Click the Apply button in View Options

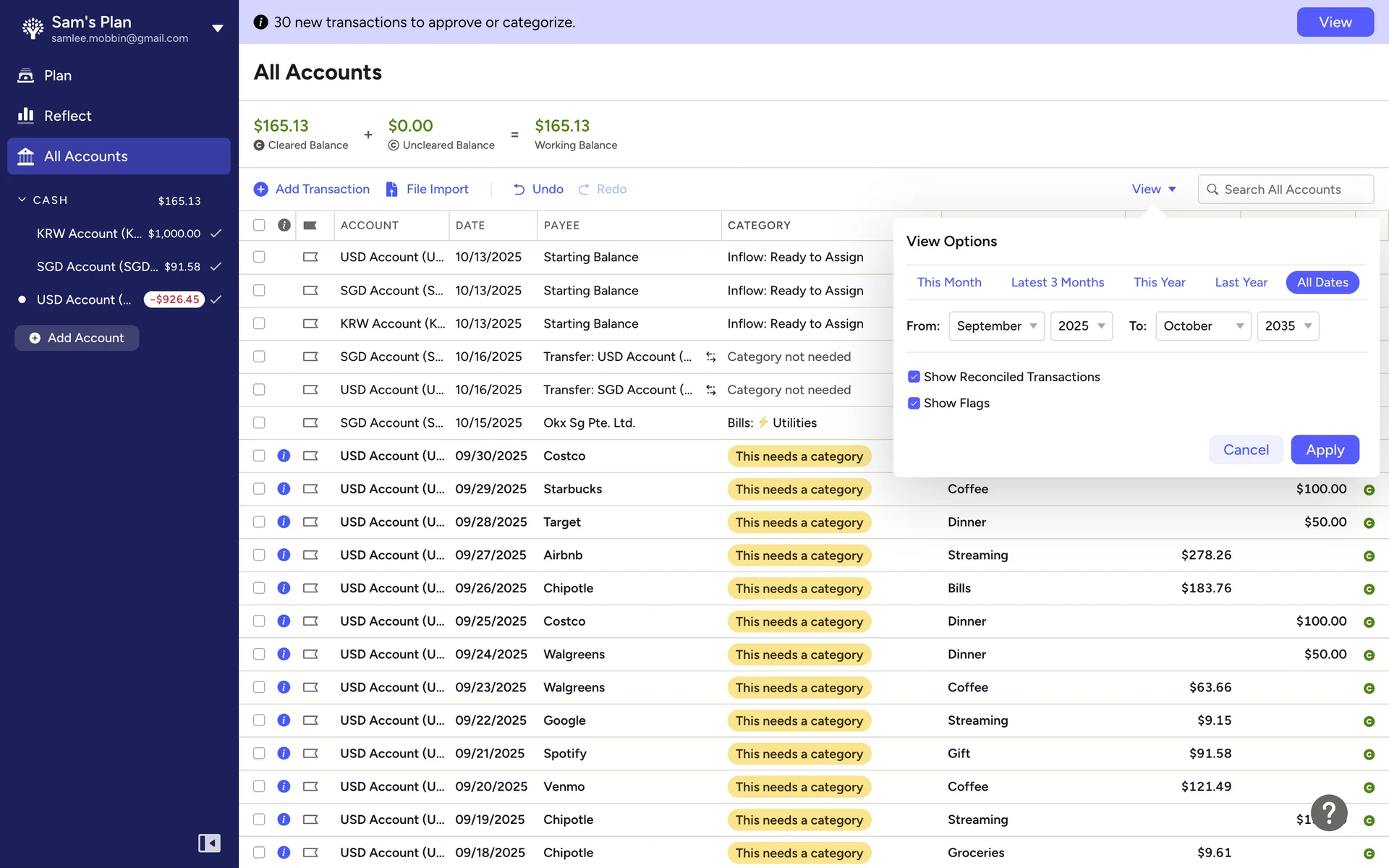[1325, 450]
